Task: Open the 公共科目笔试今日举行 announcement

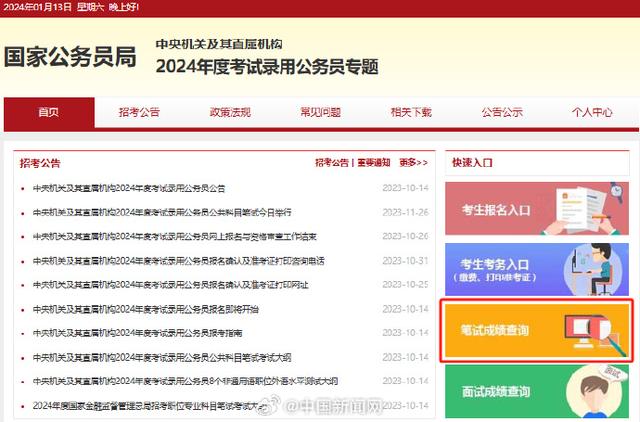Action: click(x=162, y=212)
